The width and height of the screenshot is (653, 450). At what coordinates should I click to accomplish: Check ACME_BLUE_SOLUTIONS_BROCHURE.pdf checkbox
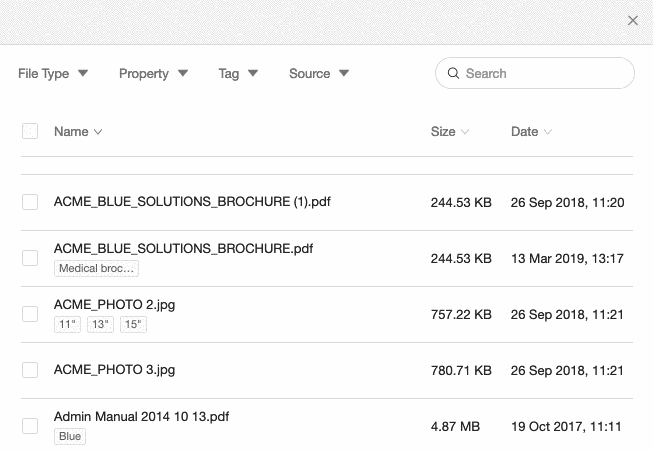click(30, 258)
